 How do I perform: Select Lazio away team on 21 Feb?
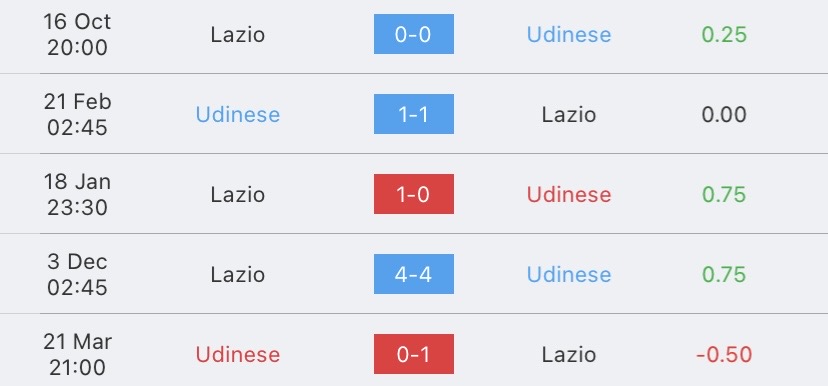point(569,115)
